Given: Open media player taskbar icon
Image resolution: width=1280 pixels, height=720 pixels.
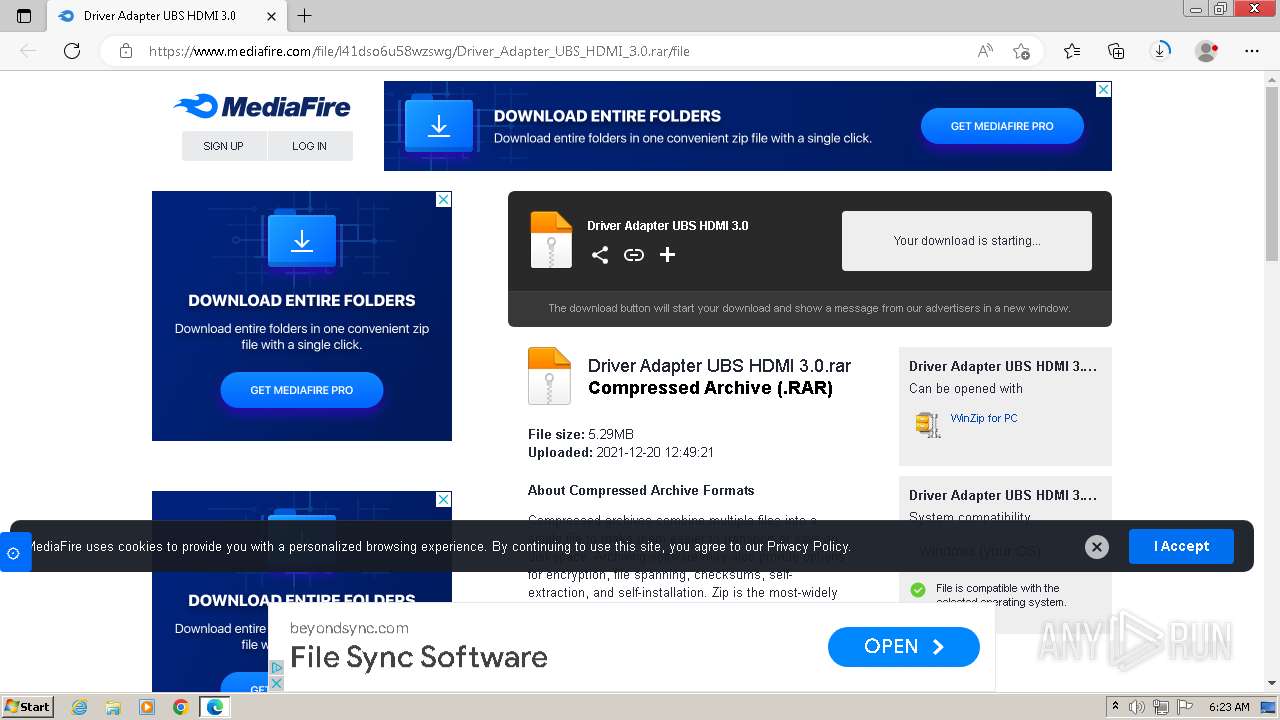Looking at the screenshot, I should [147, 707].
